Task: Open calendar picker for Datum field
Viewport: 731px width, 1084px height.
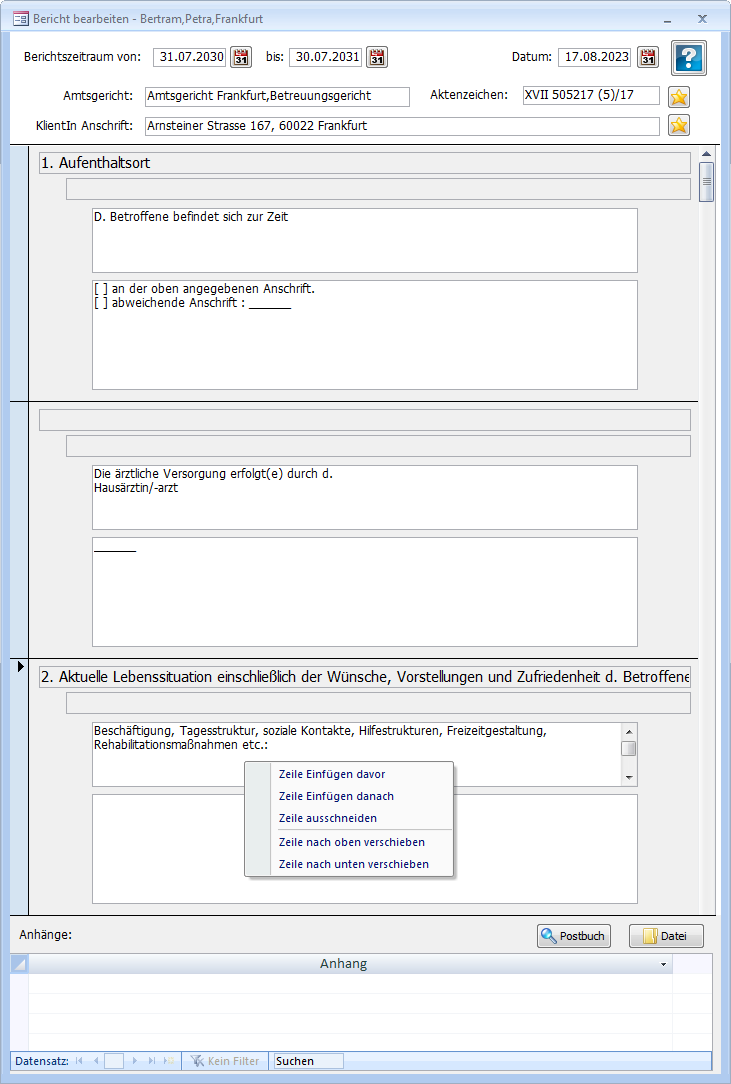Action: pyautogui.click(x=648, y=57)
